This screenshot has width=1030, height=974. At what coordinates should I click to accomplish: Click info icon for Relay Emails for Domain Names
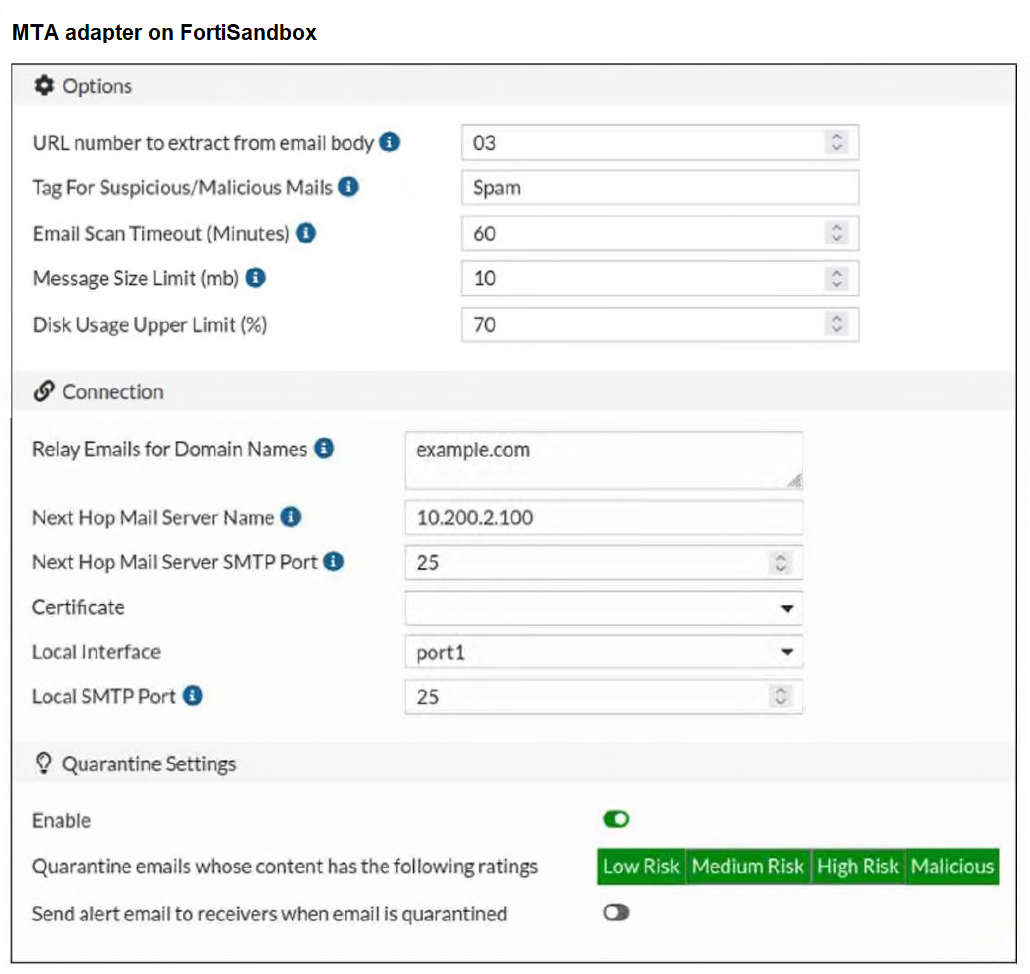[x=324, y=449]
